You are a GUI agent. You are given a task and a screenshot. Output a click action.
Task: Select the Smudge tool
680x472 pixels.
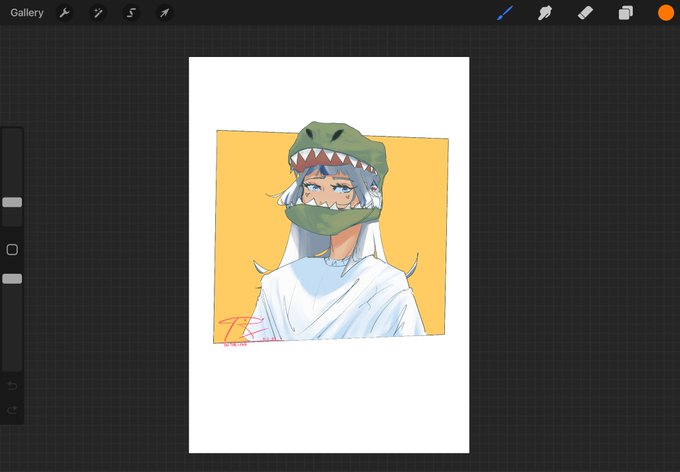pos(545,13)
